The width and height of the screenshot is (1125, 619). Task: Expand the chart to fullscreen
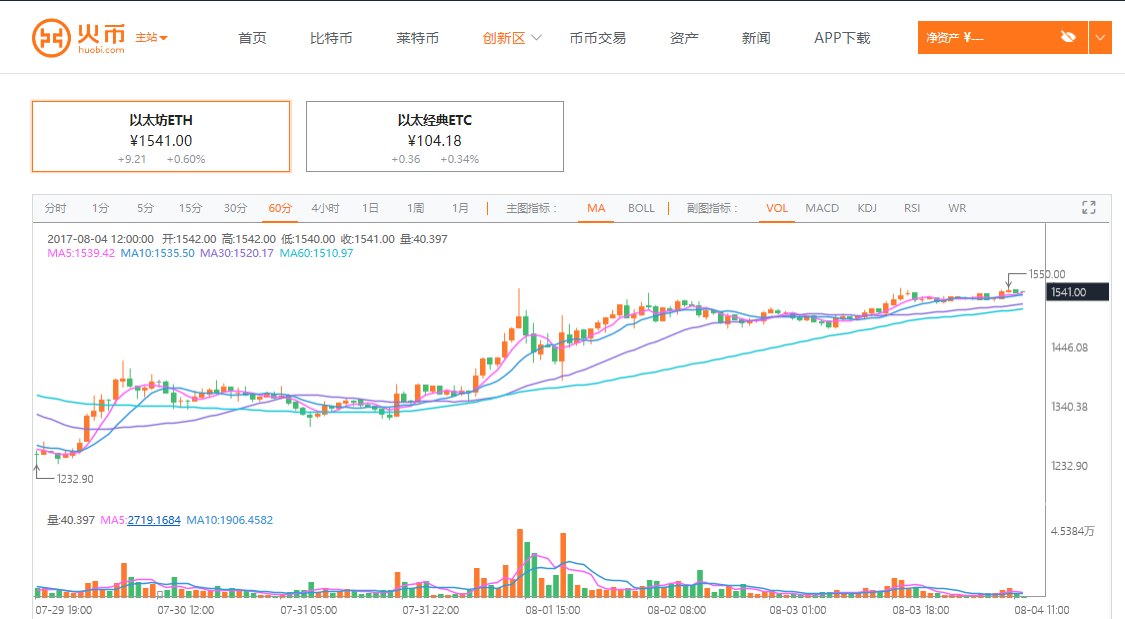click(1089, 208)
